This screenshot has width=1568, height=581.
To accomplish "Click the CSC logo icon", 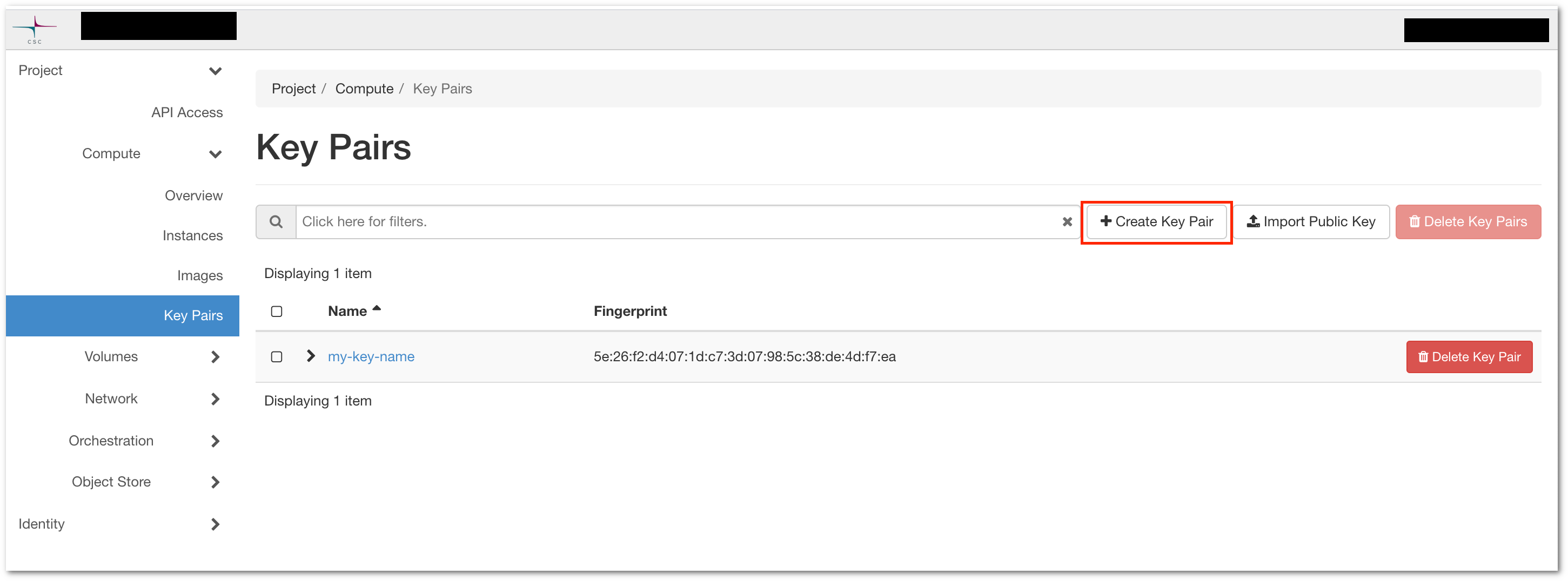I will [x=35, y=29].
